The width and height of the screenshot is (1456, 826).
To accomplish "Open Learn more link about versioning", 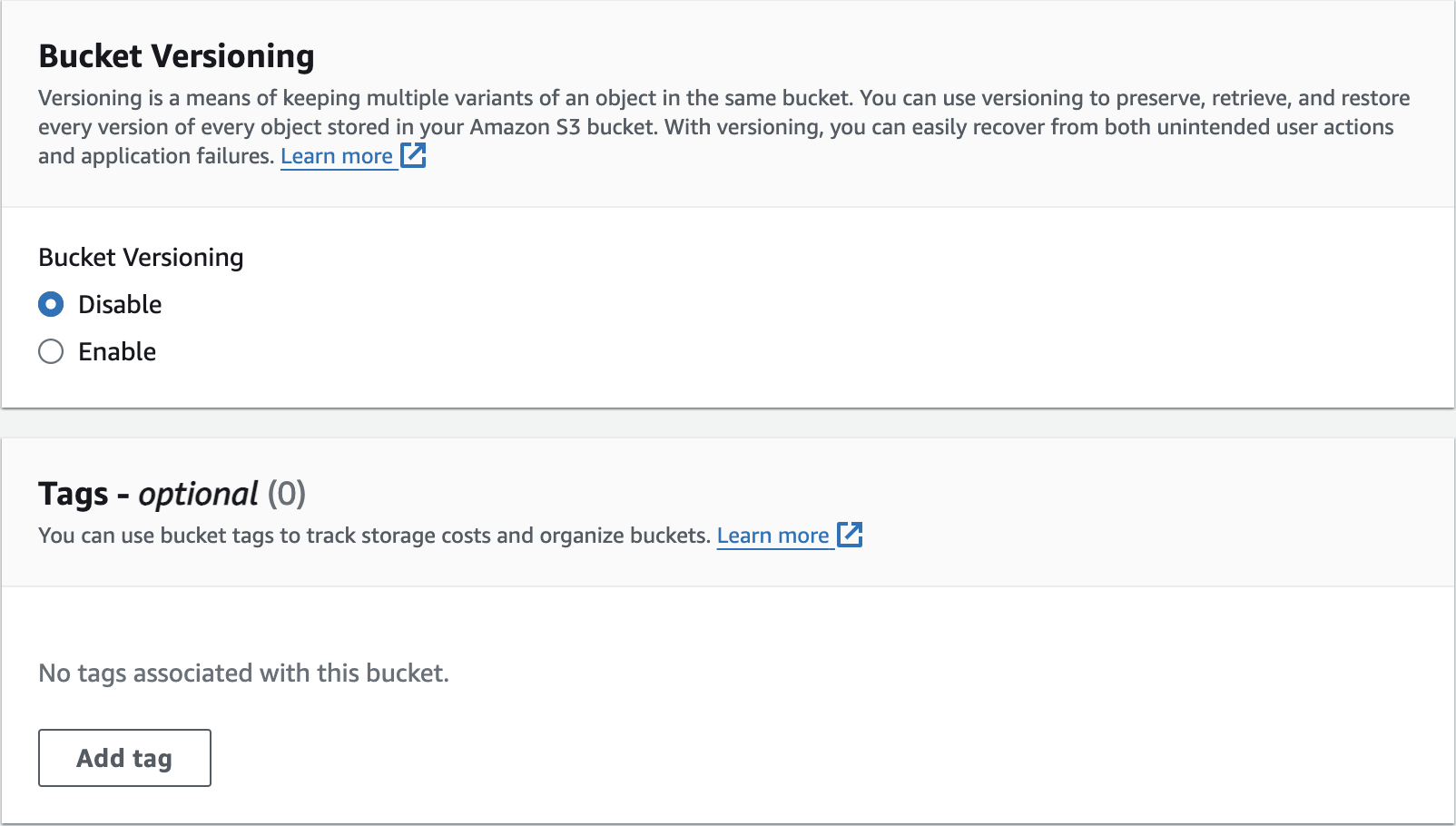I will tap(337, 156).
